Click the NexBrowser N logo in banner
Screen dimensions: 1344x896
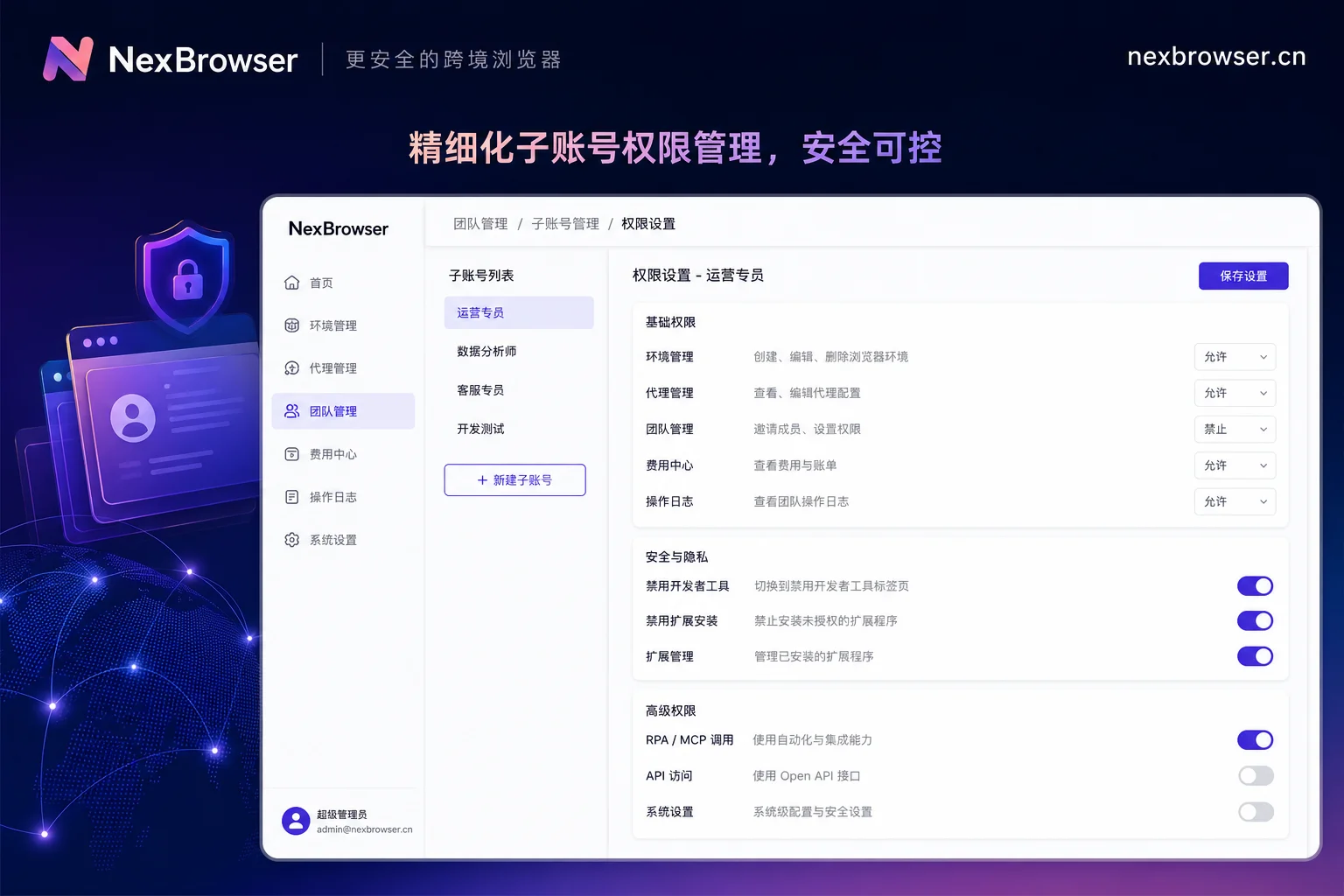68,59
